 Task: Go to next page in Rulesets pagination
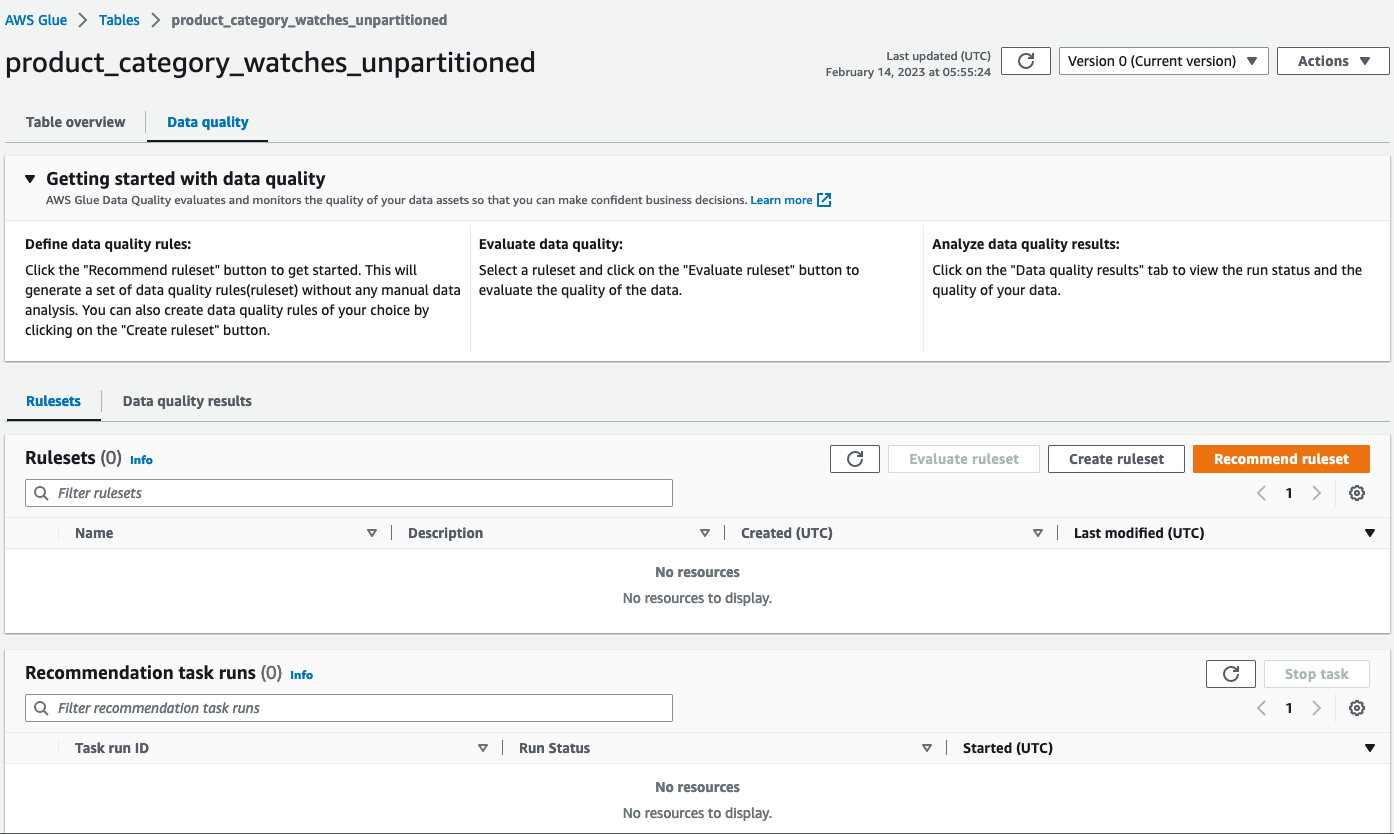[x=1317, y=493]
